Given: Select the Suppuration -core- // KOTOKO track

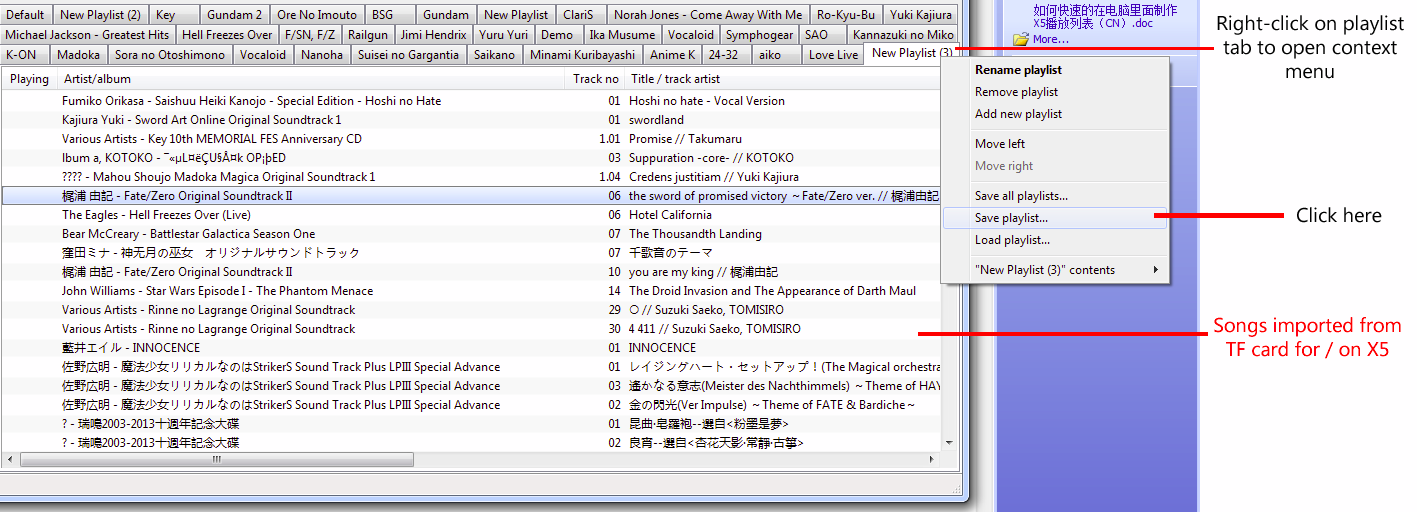Looking at the screenshot, I should (471, 158).
